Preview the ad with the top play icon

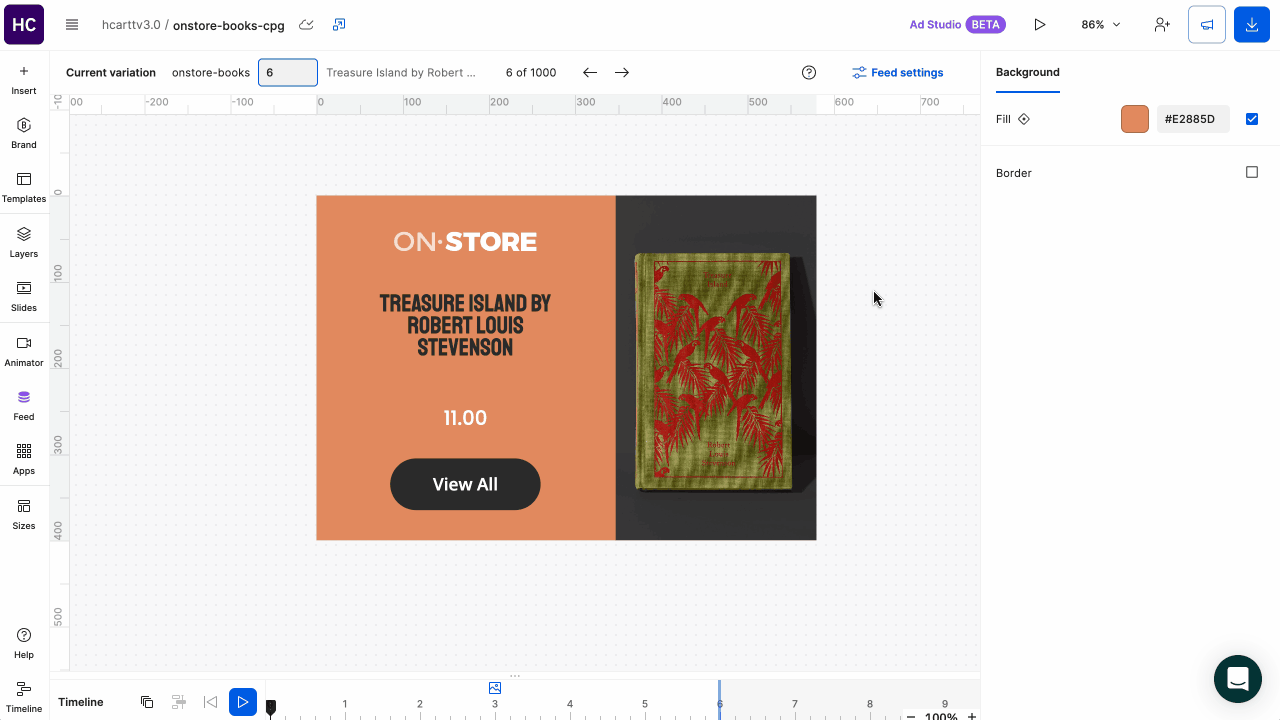[x=1040, y=25]
